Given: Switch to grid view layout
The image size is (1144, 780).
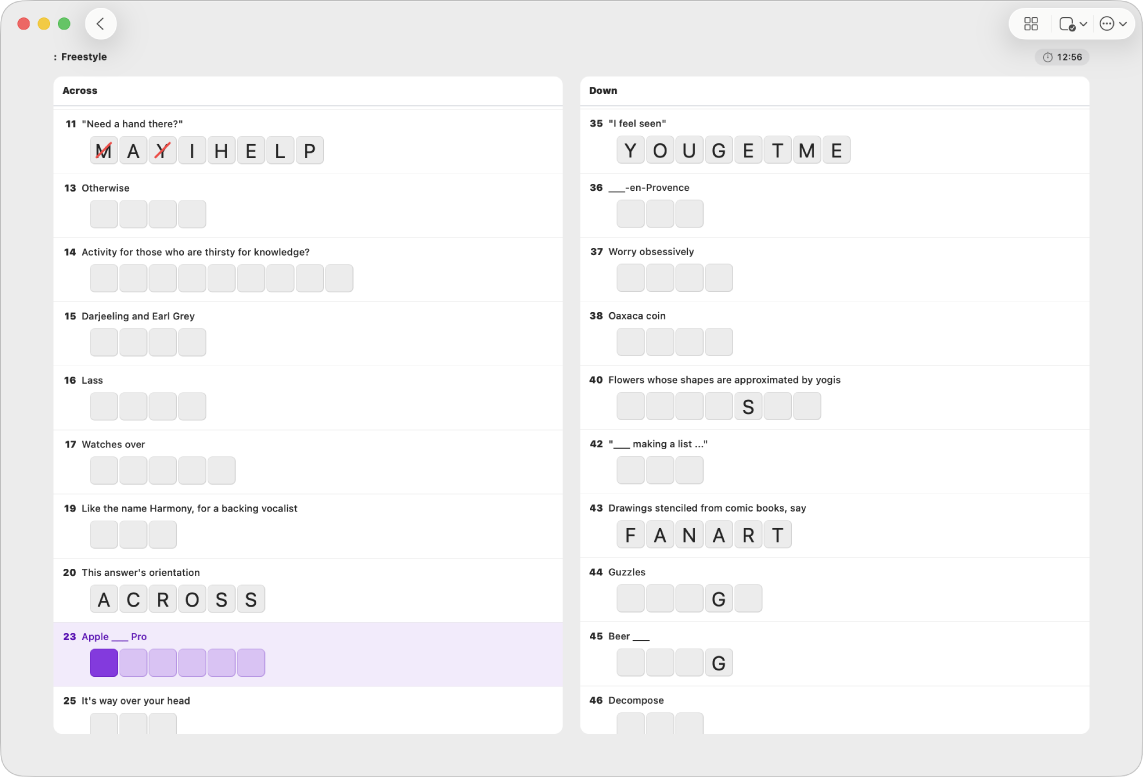Looking at the screenshot, I should [1031, 24].
